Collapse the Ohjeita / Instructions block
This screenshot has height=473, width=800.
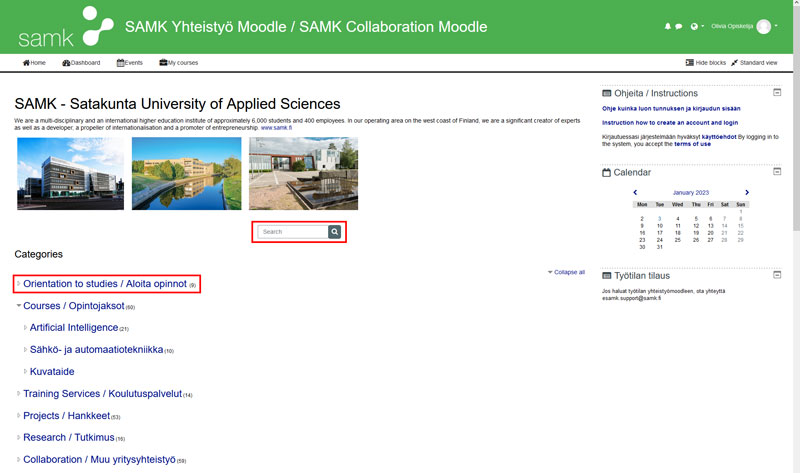pos(777,92)
